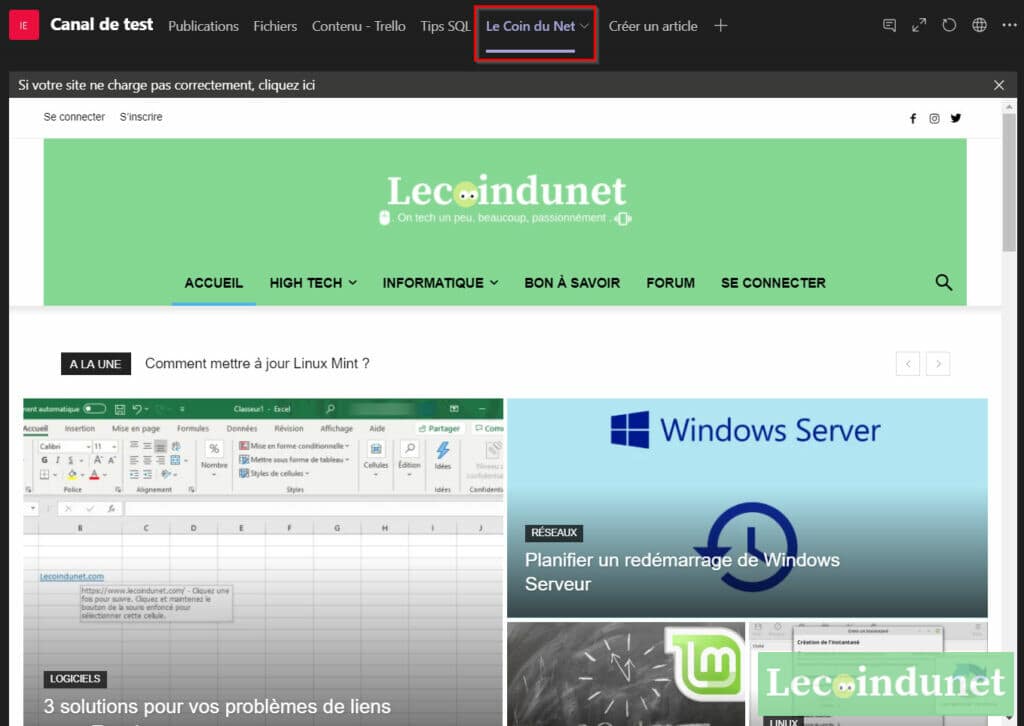Open the Contenu - Trello tab

tap(359, 26)
